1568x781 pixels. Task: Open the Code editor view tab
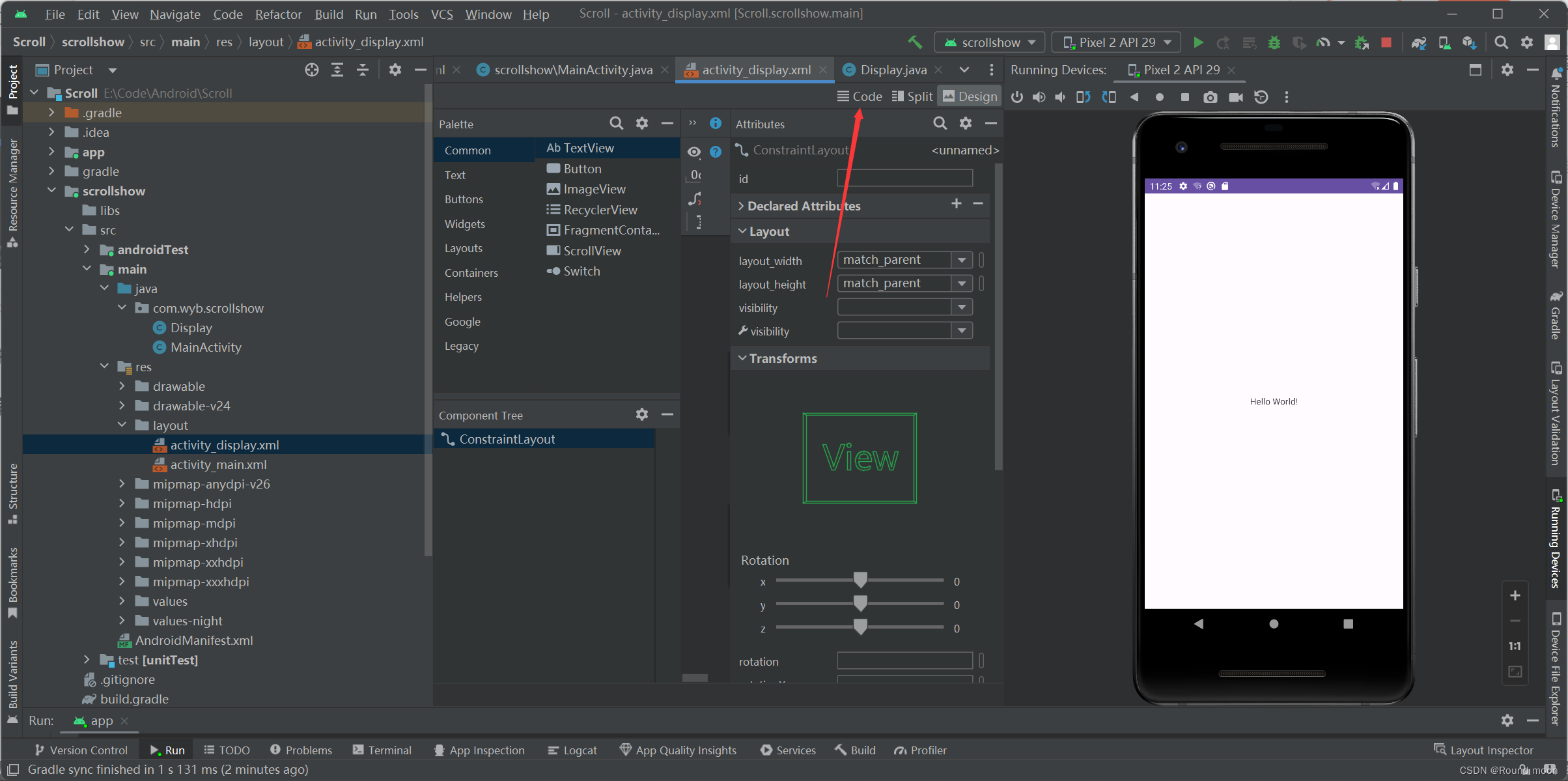click(x=858, y=97)
